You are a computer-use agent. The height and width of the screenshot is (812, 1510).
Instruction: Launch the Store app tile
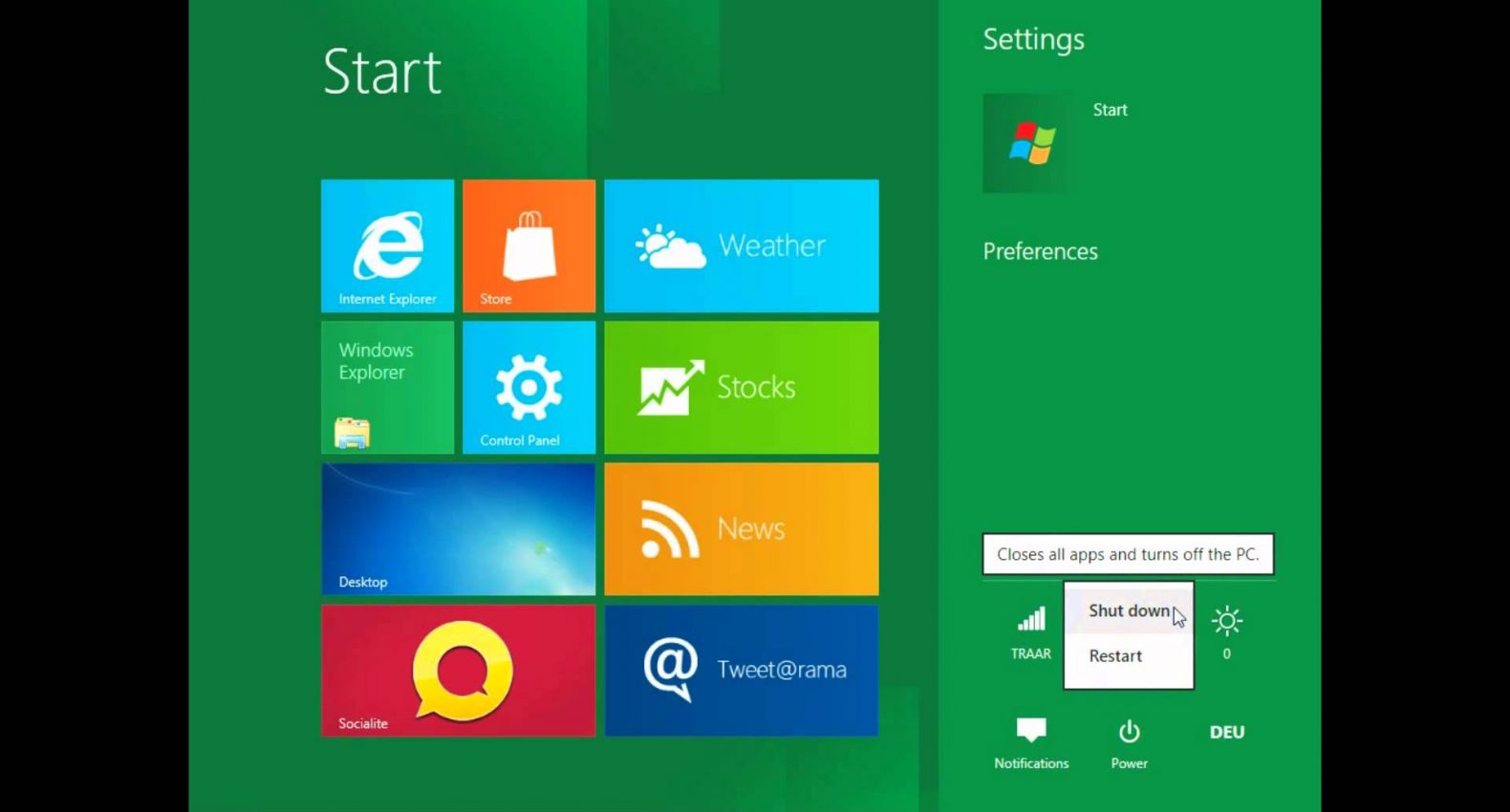click(x=528, y=246)
